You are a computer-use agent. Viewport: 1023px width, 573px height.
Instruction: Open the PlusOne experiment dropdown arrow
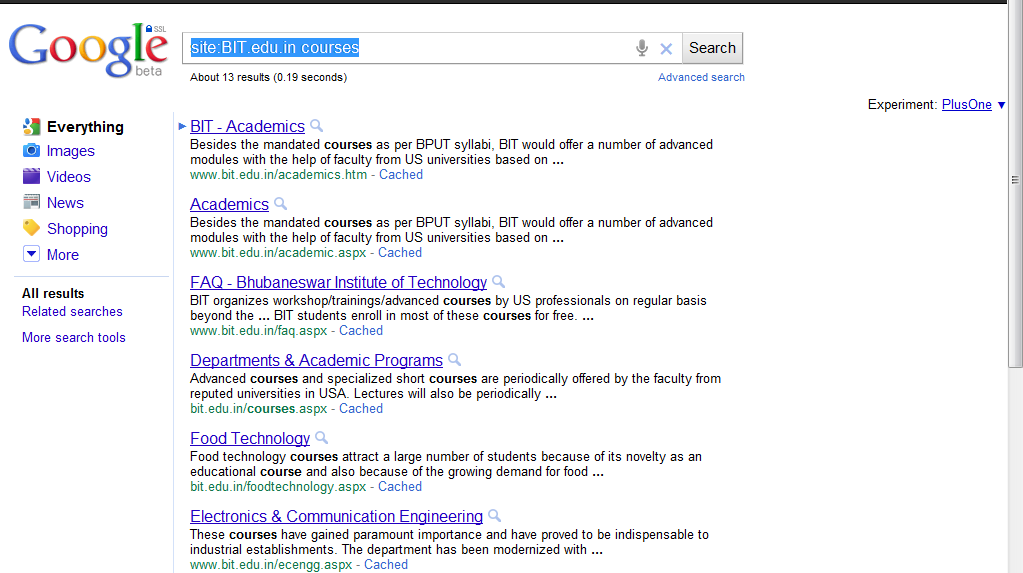tap(1001, 105)
